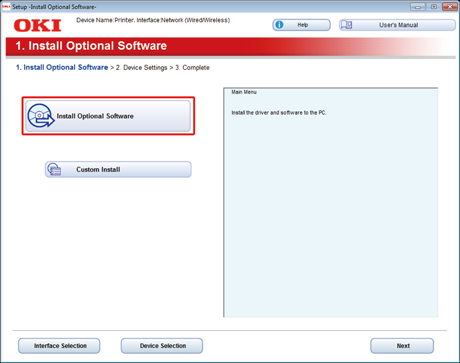Screen dimensions: 460x363
Task: Click the blue info icon on Help
Action: 279,25
